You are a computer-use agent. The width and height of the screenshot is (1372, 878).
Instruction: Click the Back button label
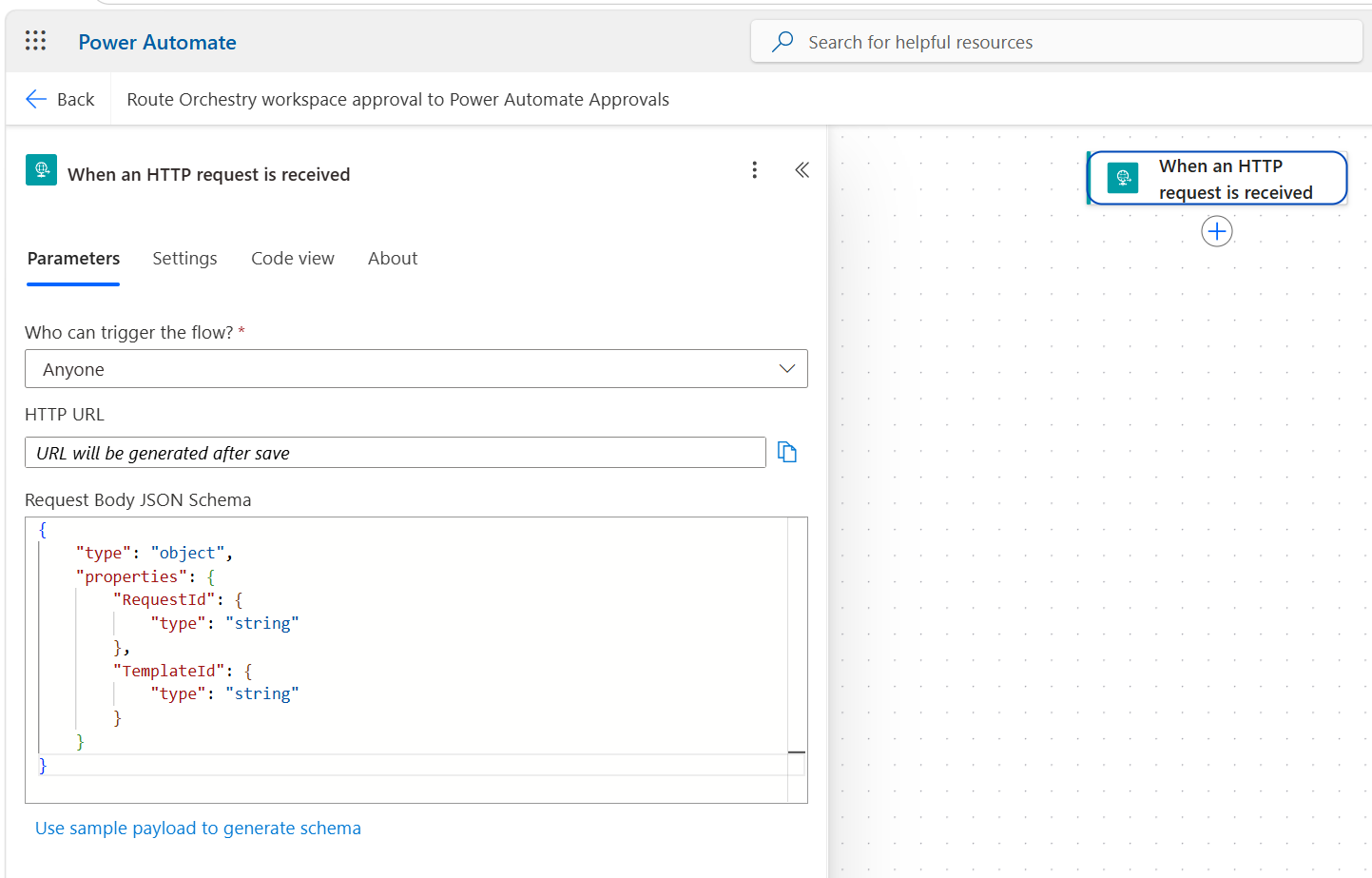(75, 100)
